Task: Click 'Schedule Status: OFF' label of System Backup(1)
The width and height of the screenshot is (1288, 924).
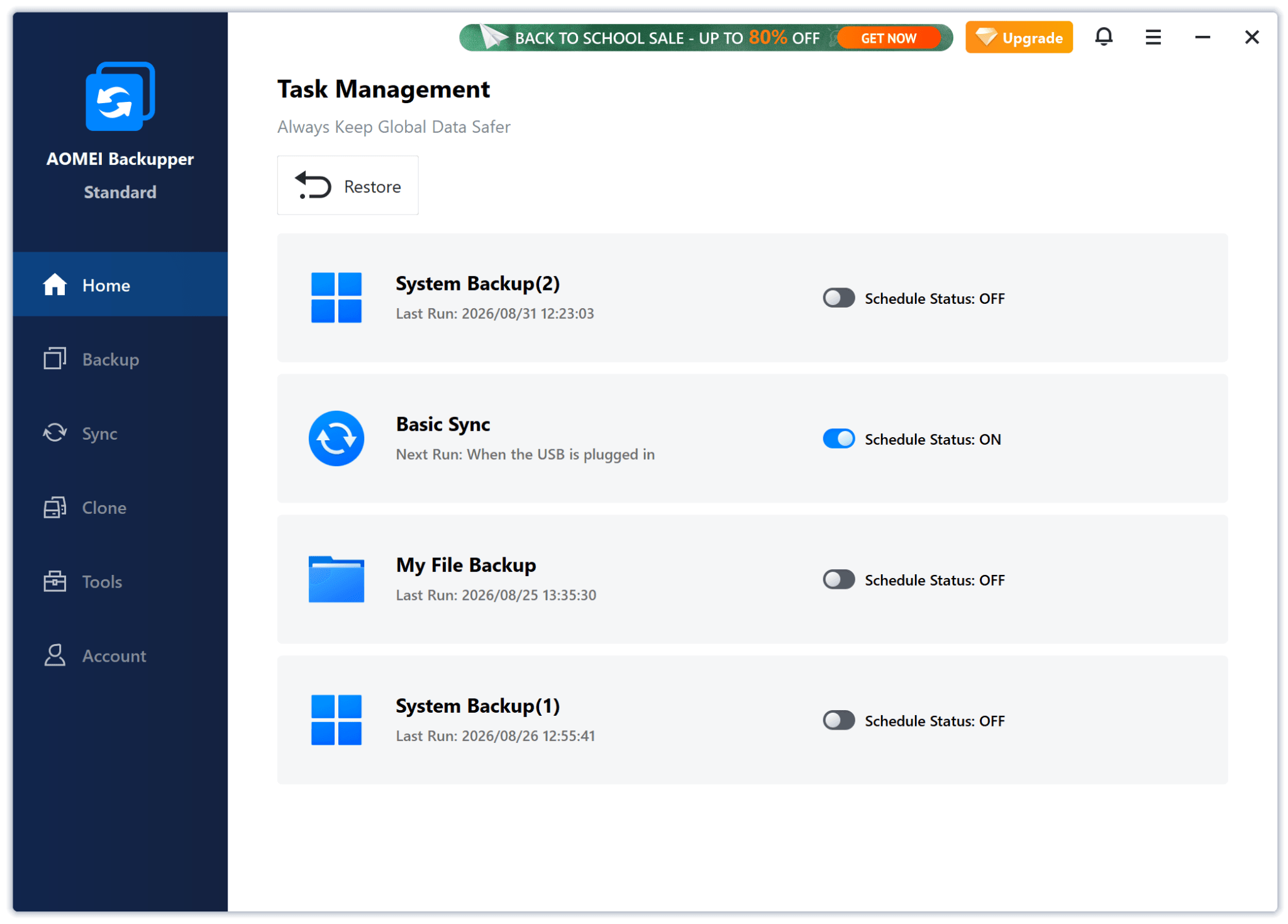Action: tap(935, 721)
